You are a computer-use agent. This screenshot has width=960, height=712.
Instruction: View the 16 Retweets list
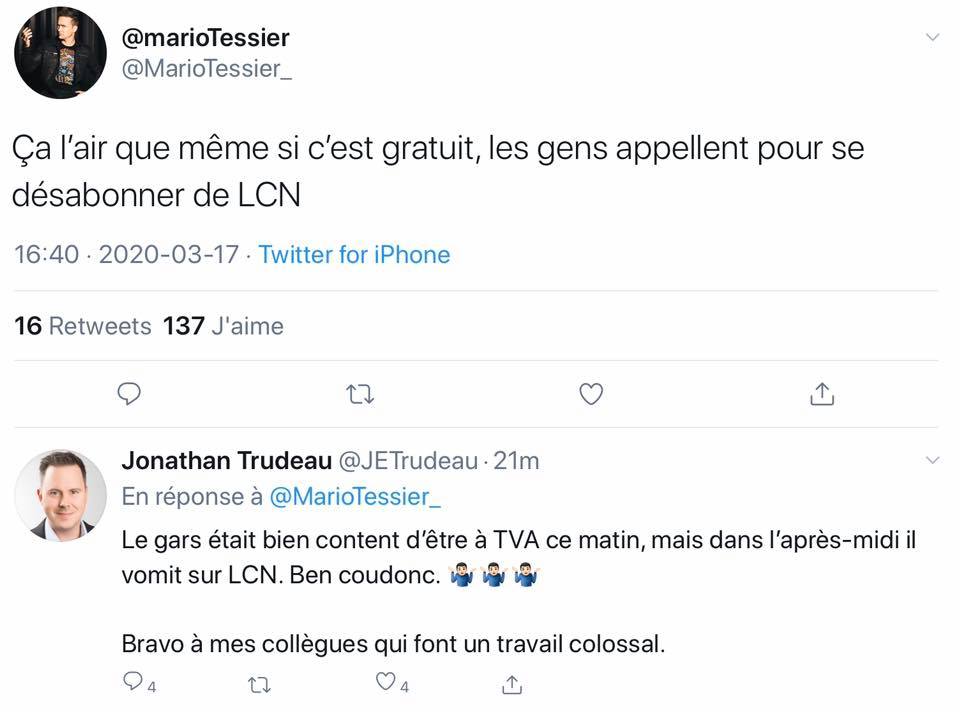pos(83,326)
